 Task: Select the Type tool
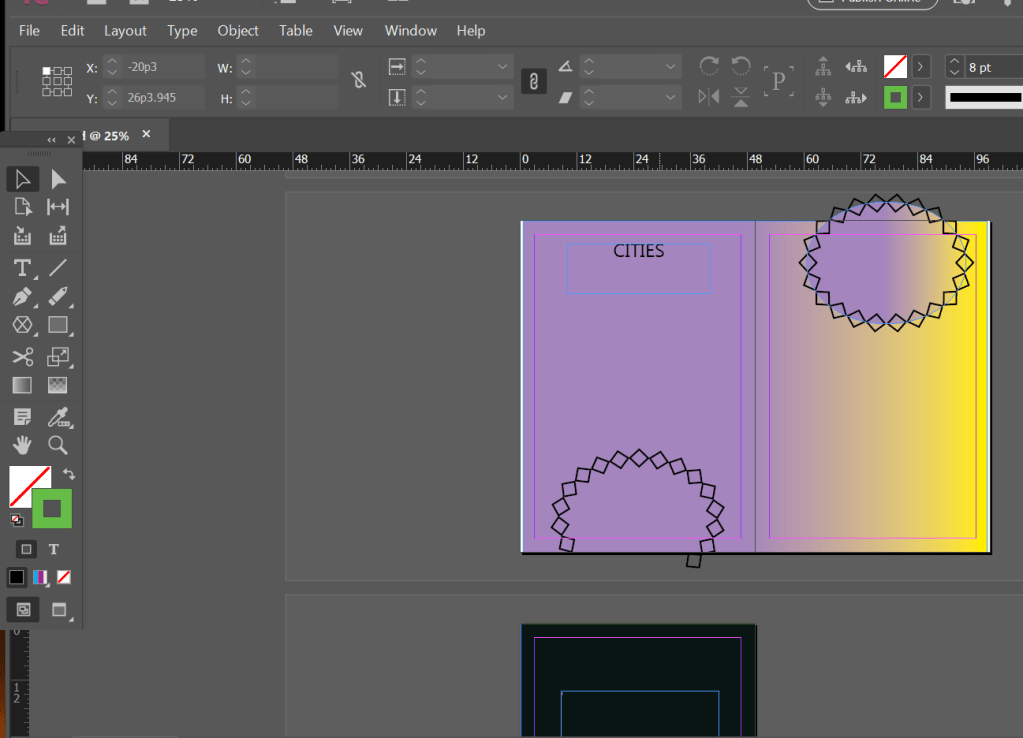click(22, 267)
